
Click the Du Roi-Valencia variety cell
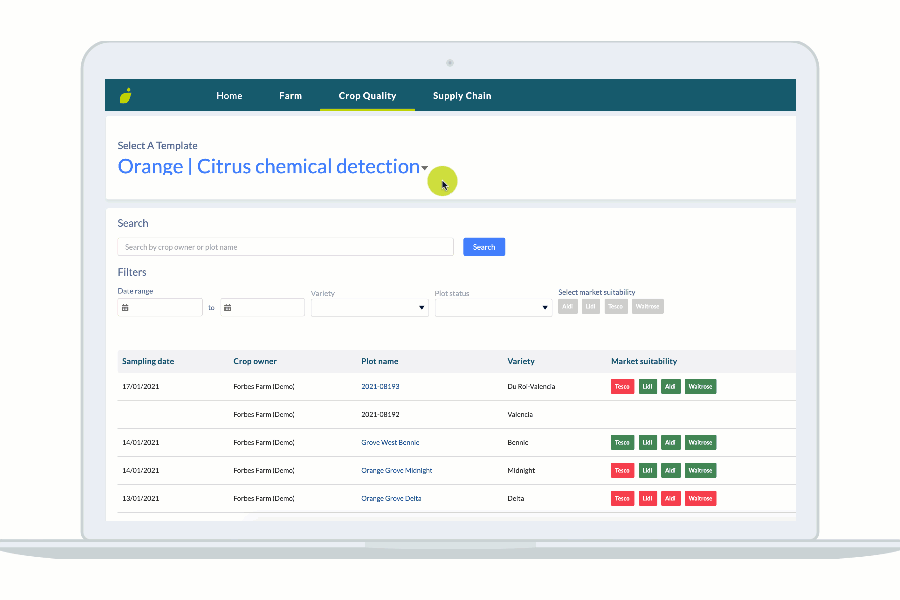click(x=531, y=386)
